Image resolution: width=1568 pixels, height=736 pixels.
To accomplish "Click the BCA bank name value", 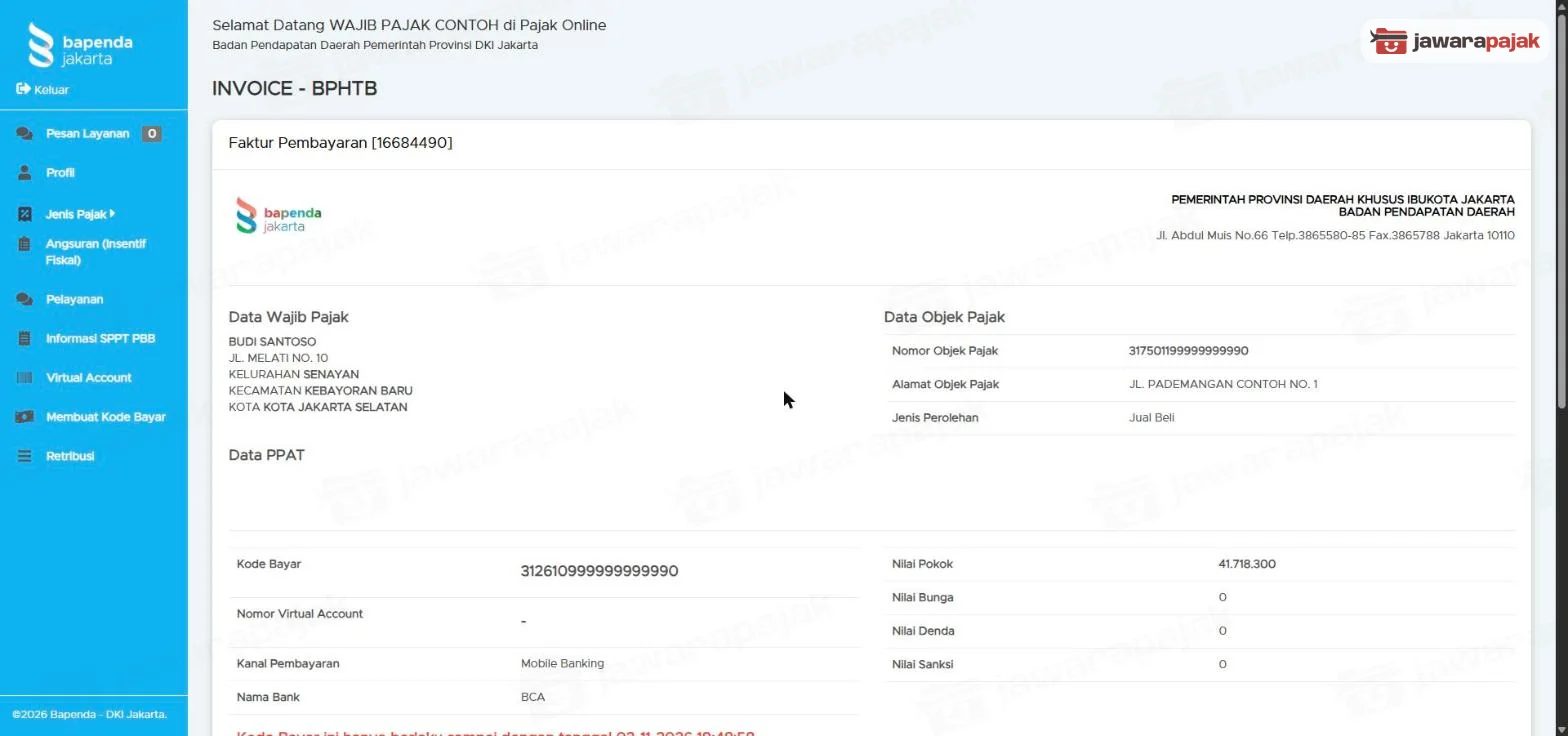I will pos(533,697).
